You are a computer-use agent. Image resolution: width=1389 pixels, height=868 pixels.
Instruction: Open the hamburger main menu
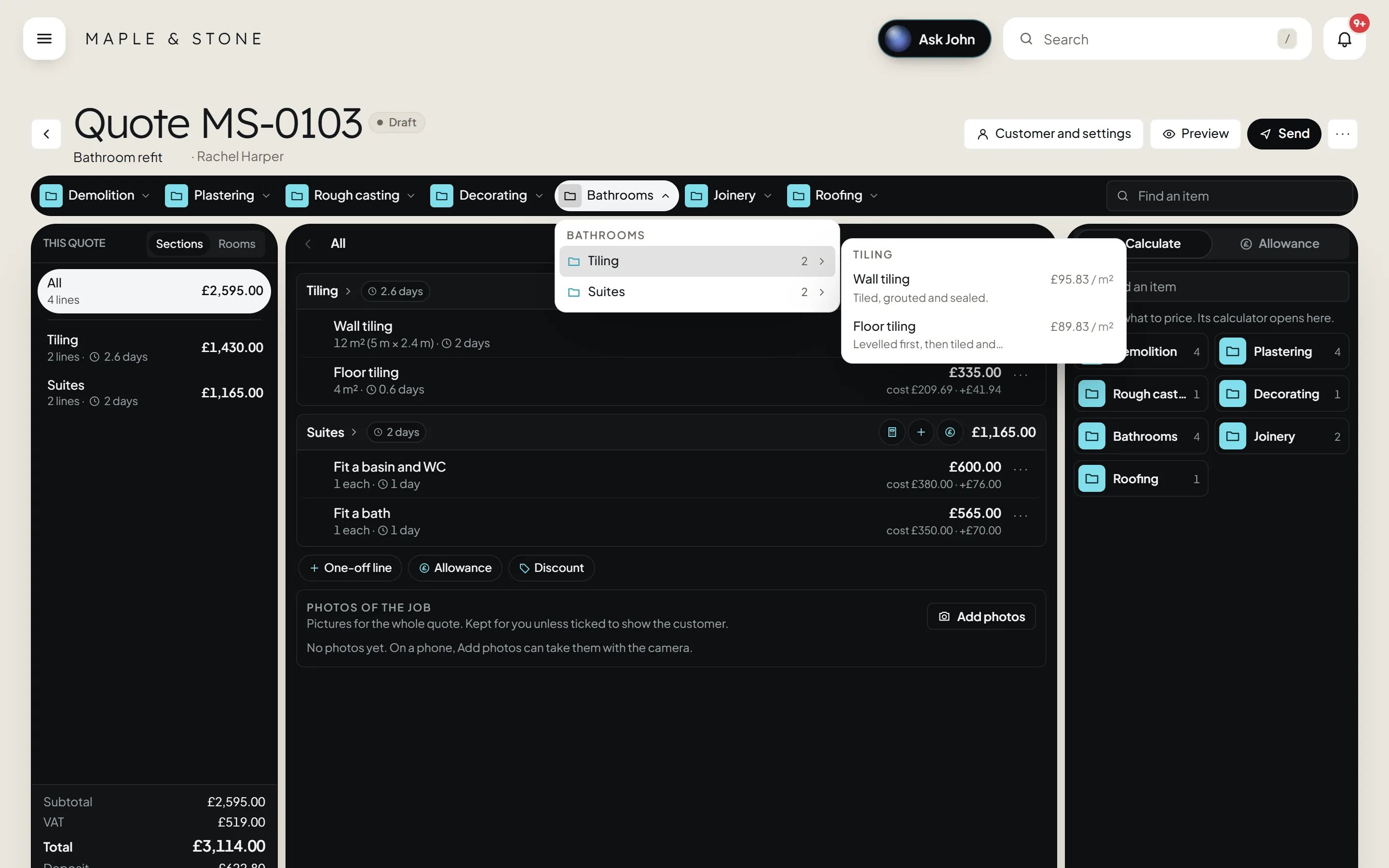(44, 39)
